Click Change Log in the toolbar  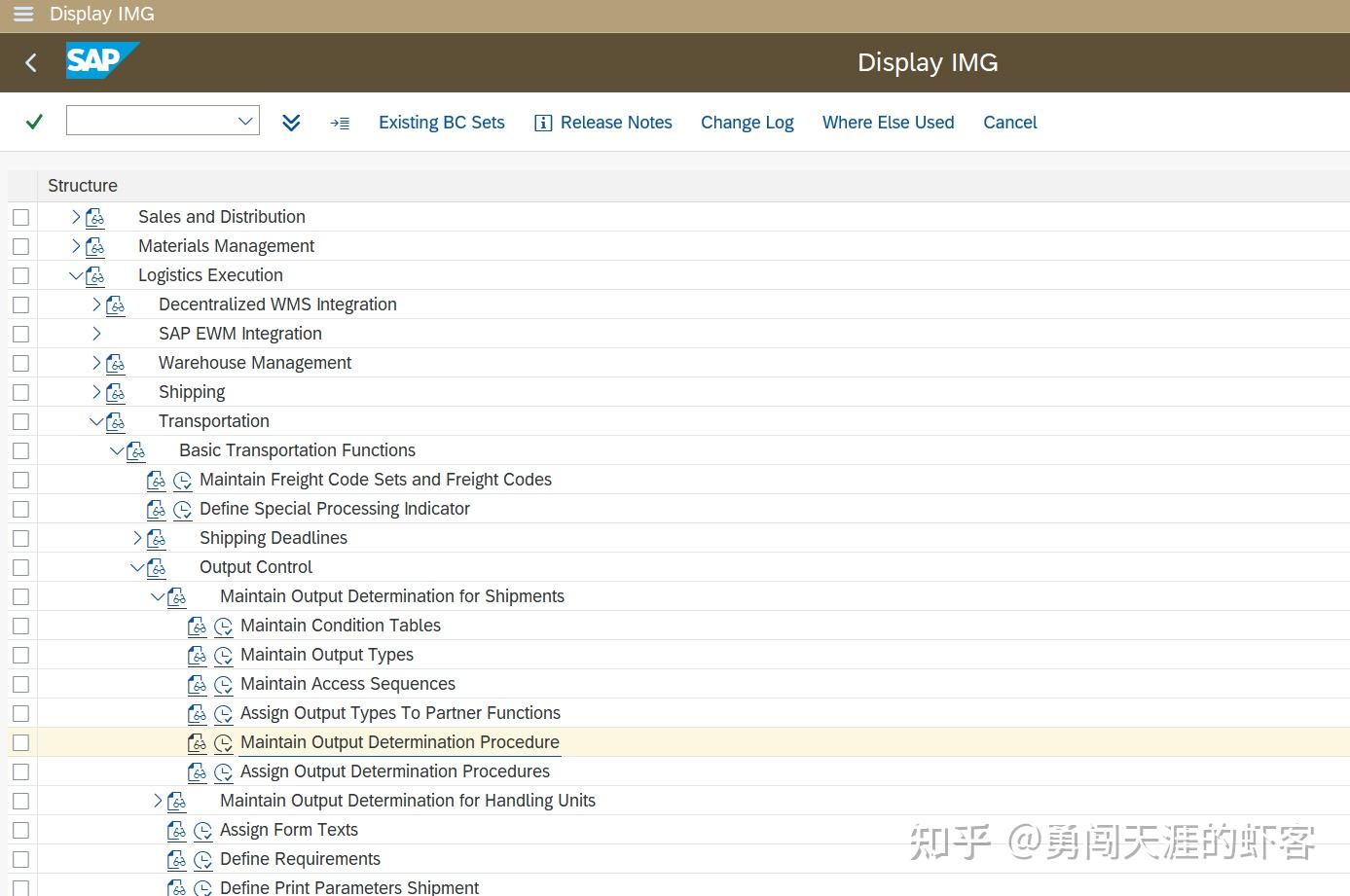pos(748,122)
